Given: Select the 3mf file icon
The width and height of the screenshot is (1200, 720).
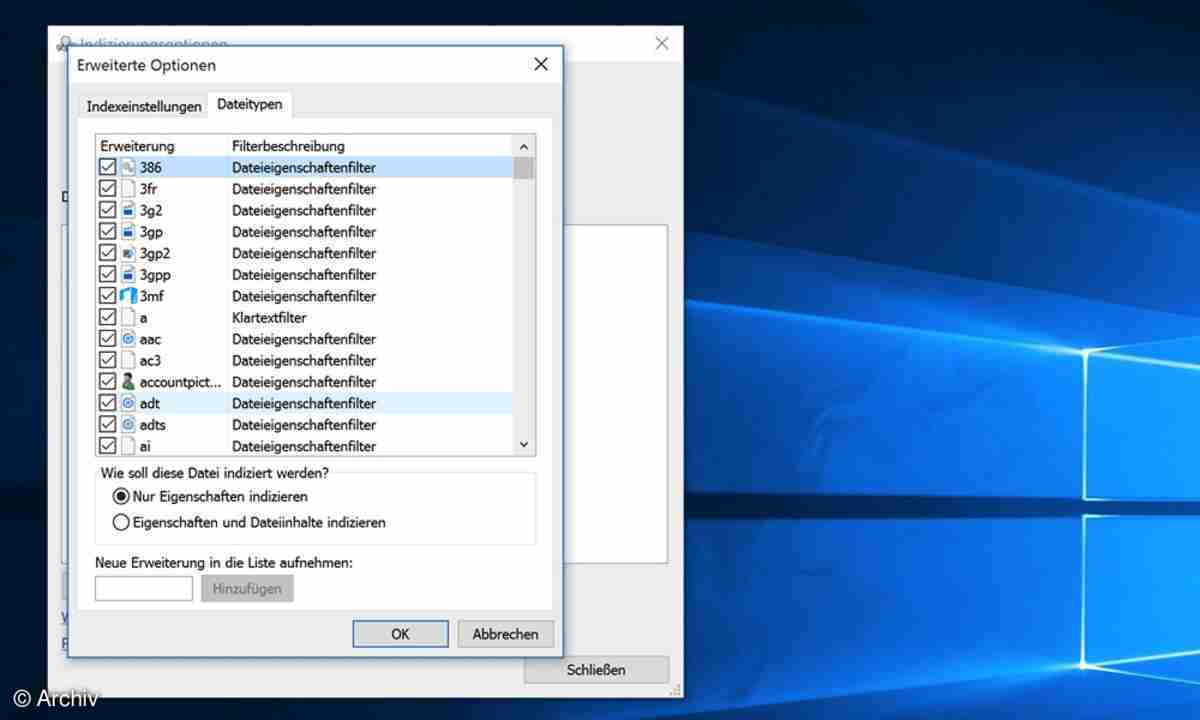Looking at the screenshot, I should point(128,297).
